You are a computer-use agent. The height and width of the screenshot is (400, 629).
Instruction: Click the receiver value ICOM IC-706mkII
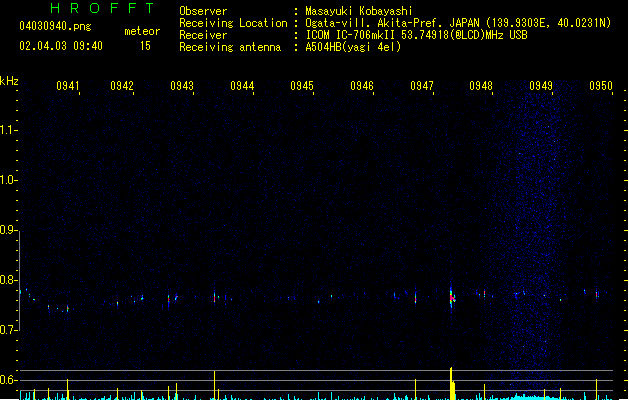[x=351, y=35]
